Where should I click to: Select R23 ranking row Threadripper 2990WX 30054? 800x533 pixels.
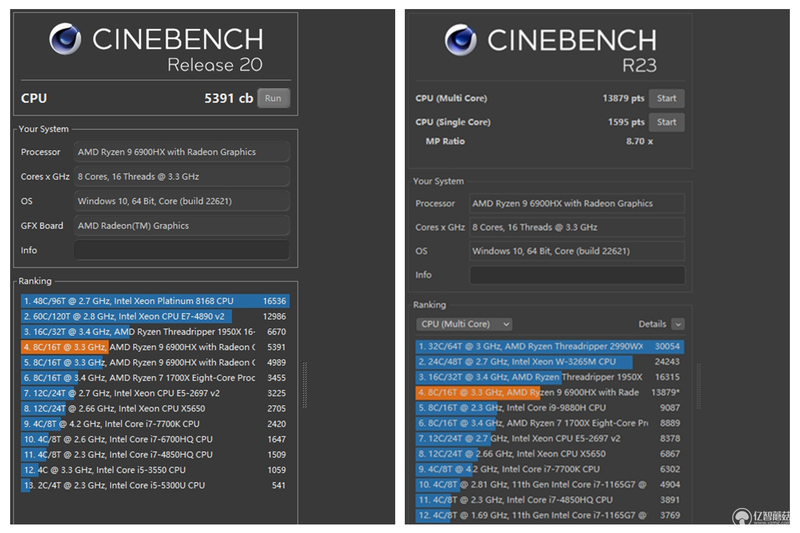coord(549,346)
